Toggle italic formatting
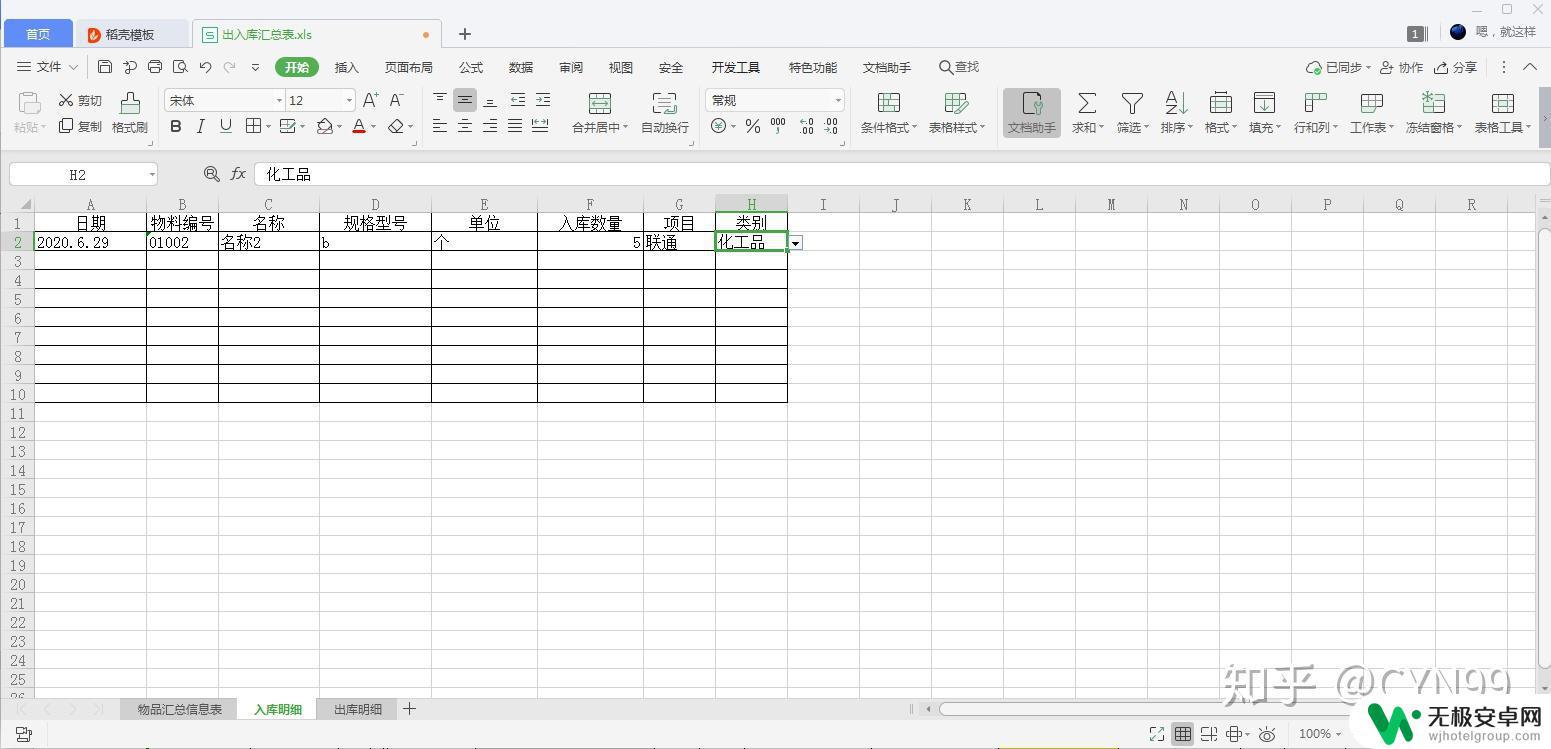This screenshot has height=749, width=1551. (200, 126)
